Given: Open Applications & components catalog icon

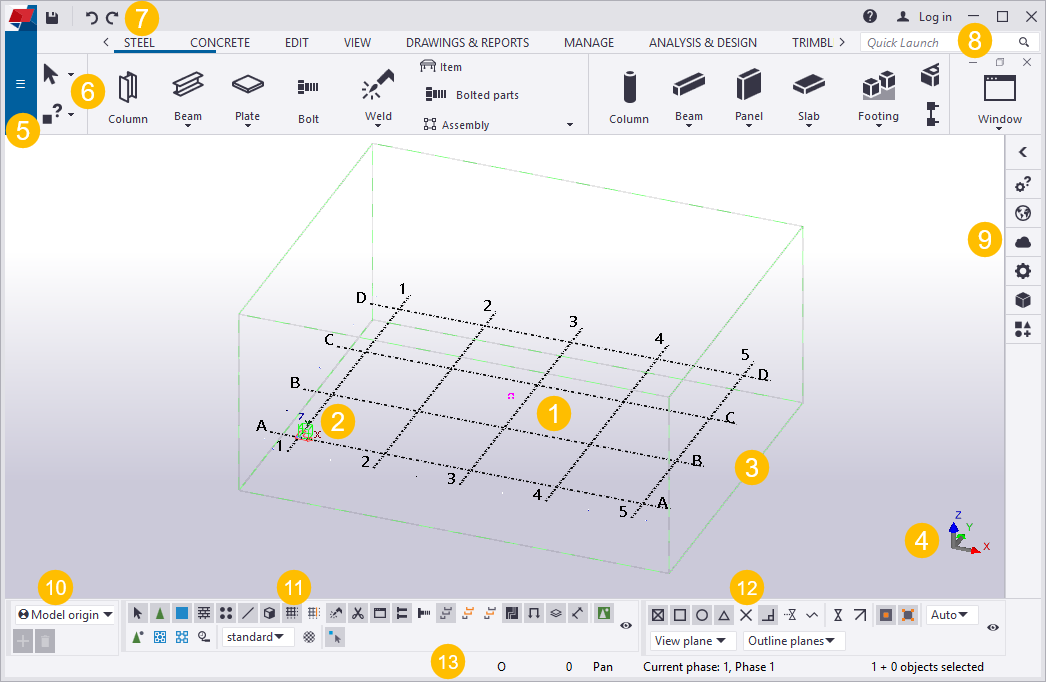Looking at the screenshot, I should [1023, 329].
